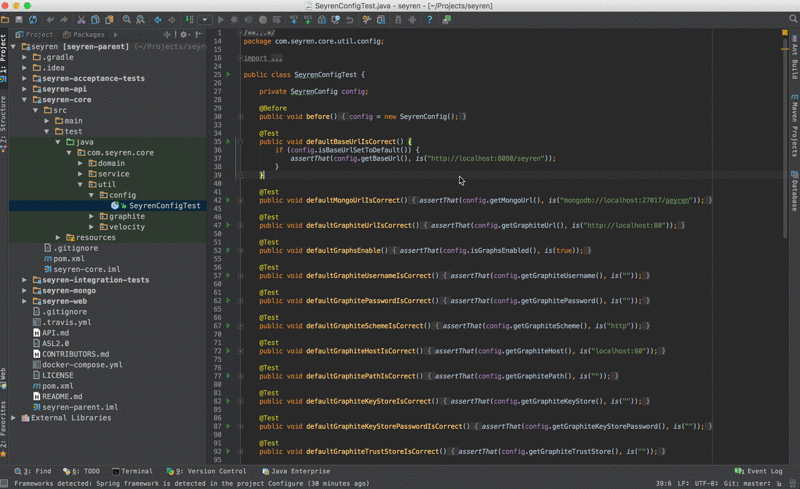Screen dimensions: 800x489
Task: Open the TODO tool window
Action: click(x=81, y=471)
